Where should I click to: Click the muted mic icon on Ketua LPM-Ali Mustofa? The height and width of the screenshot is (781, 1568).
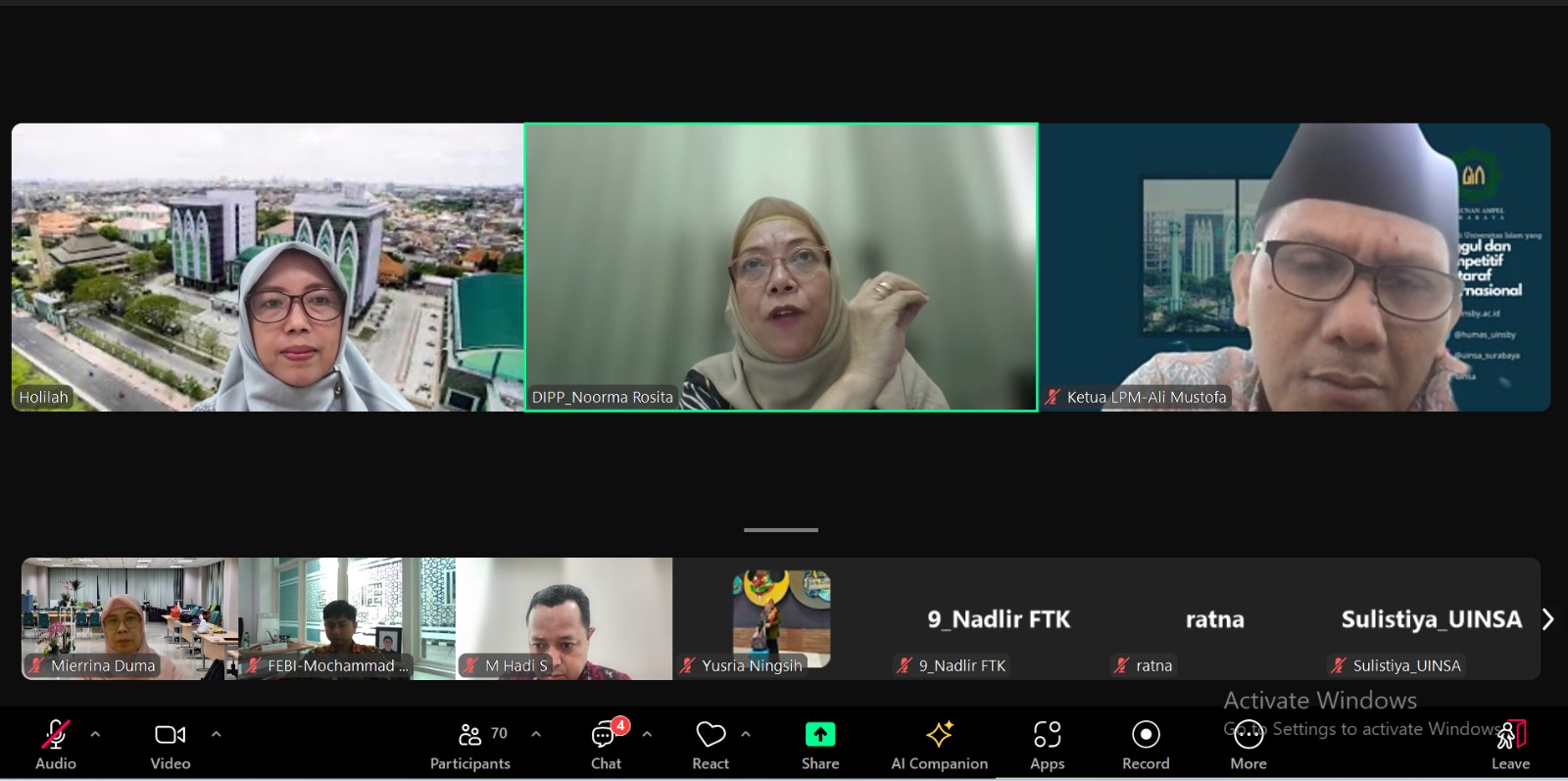pyautogui.click(x=1053, y=397)
